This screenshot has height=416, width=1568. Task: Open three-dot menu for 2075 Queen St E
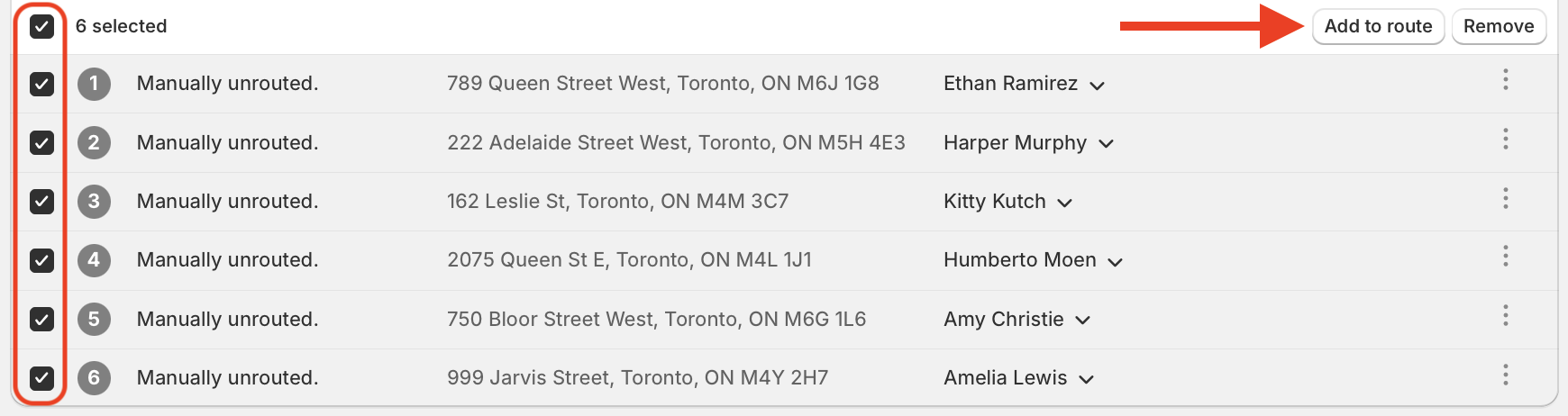coord(1505,257)
